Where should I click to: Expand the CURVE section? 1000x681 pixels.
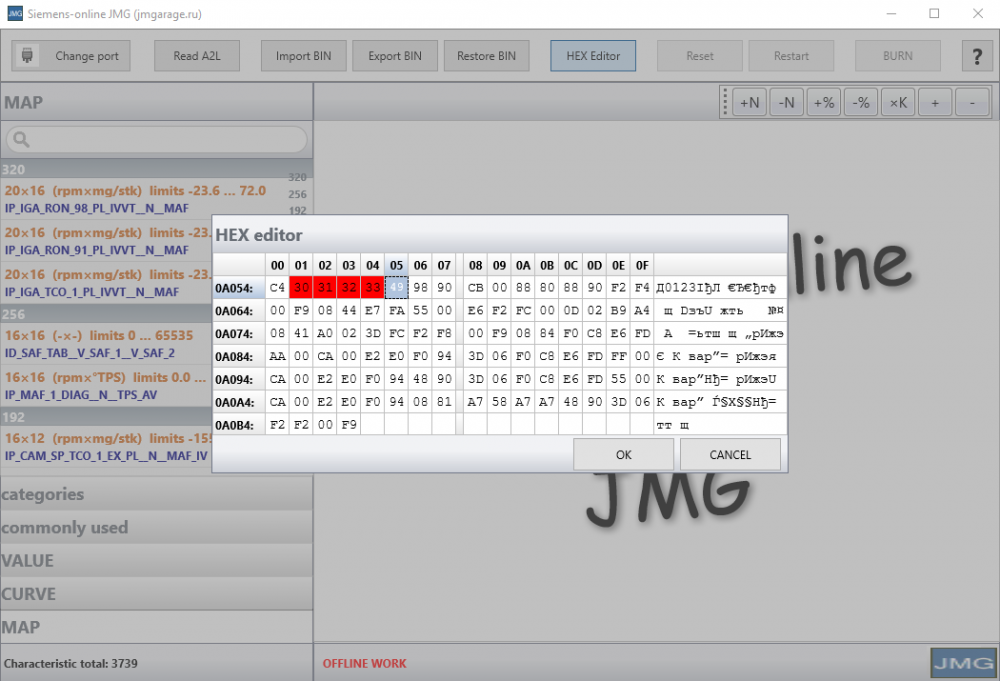coord(156,594)
